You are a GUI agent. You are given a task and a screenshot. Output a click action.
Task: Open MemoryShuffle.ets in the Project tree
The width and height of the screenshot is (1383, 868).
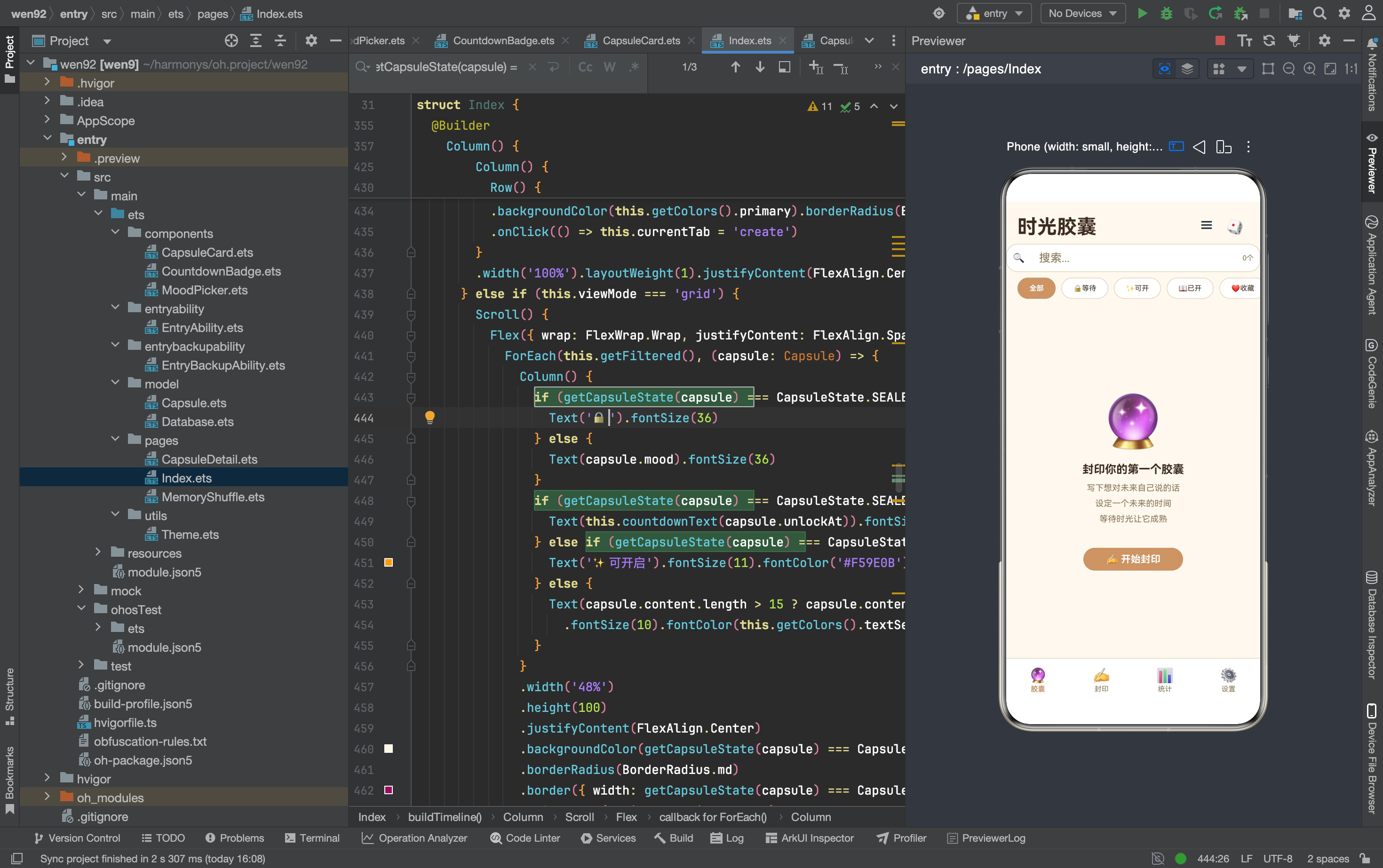(213, 497)
